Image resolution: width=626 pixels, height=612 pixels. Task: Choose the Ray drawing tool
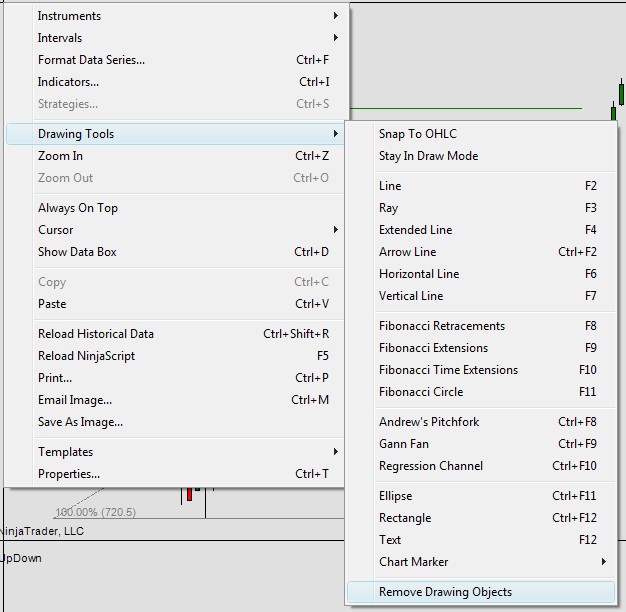481,208
